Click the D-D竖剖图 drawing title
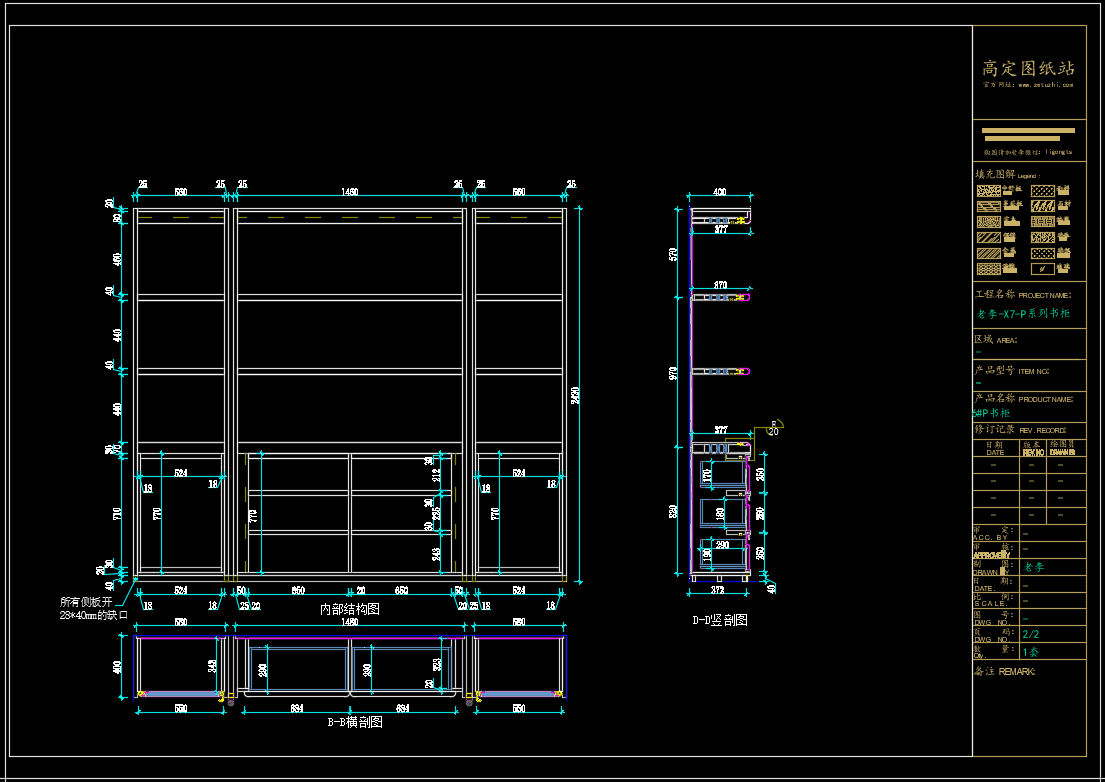Screen dimensions: 1105x782 coord(720,620)
